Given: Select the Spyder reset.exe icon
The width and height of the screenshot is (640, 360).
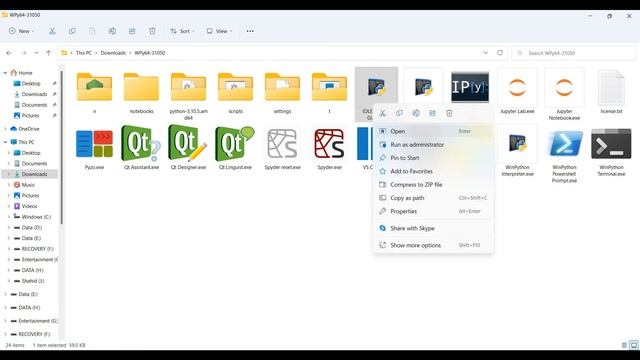Looking at the screenshot, I should click(x=282, y=144).
